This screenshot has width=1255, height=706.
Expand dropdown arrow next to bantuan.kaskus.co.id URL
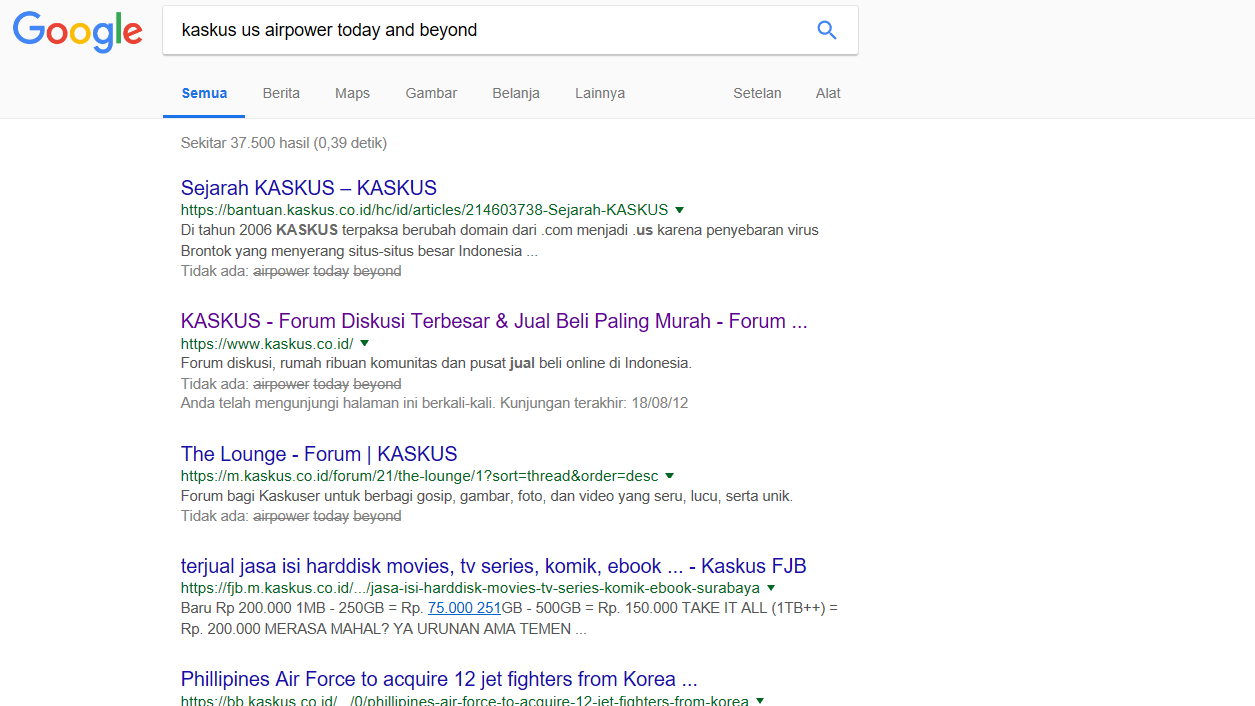click(x=680, y=210)
